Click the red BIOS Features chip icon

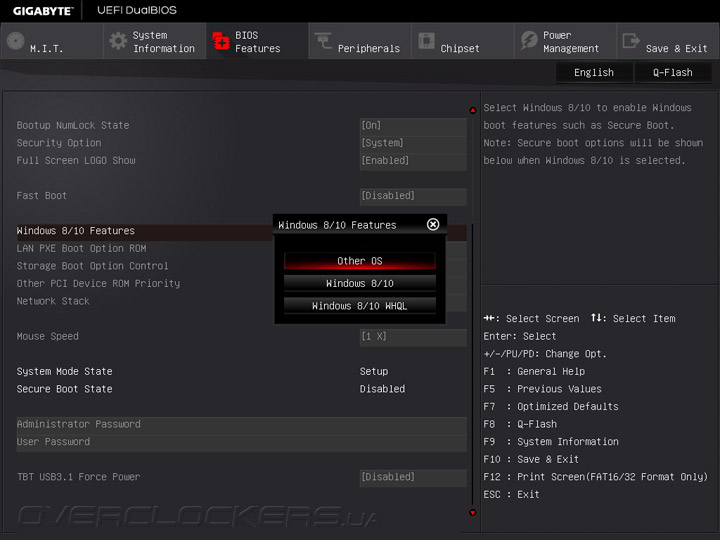[221, 41]
